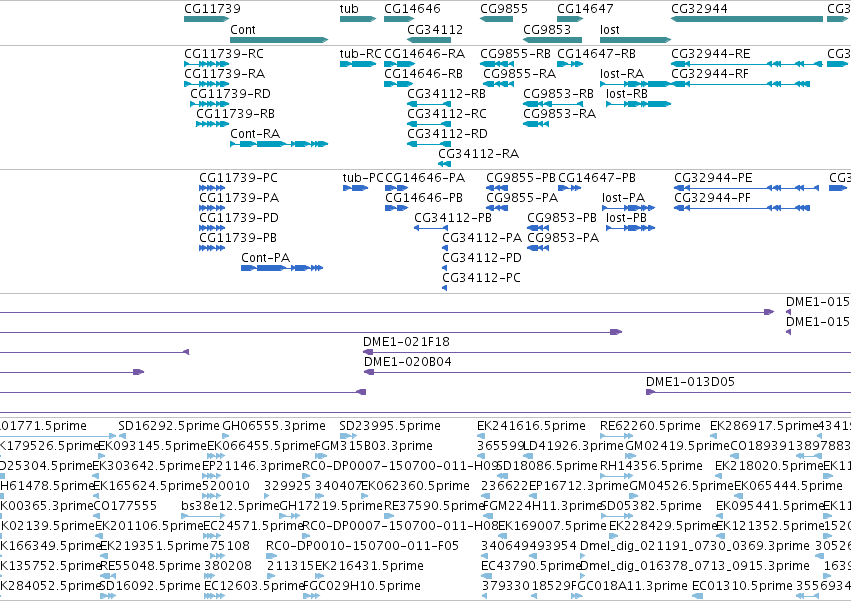Select the CG32944-PE protein label
Screen dimensions: 851x601
pos(713,178)
